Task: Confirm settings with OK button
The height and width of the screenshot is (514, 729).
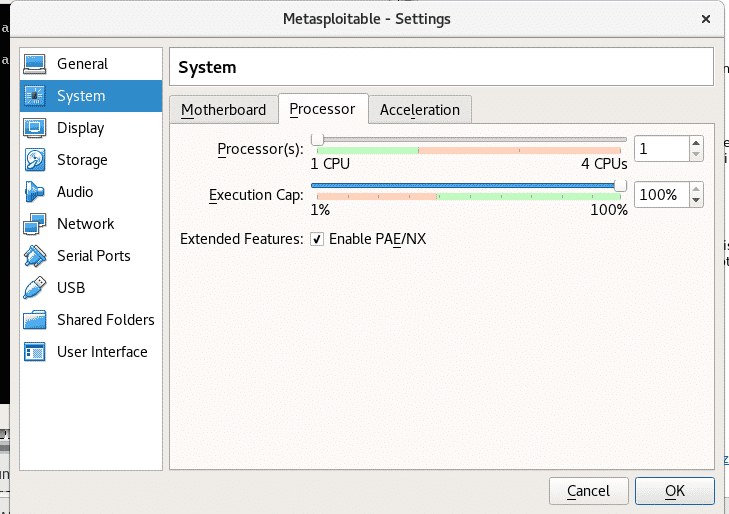Action: pos(675,491)
